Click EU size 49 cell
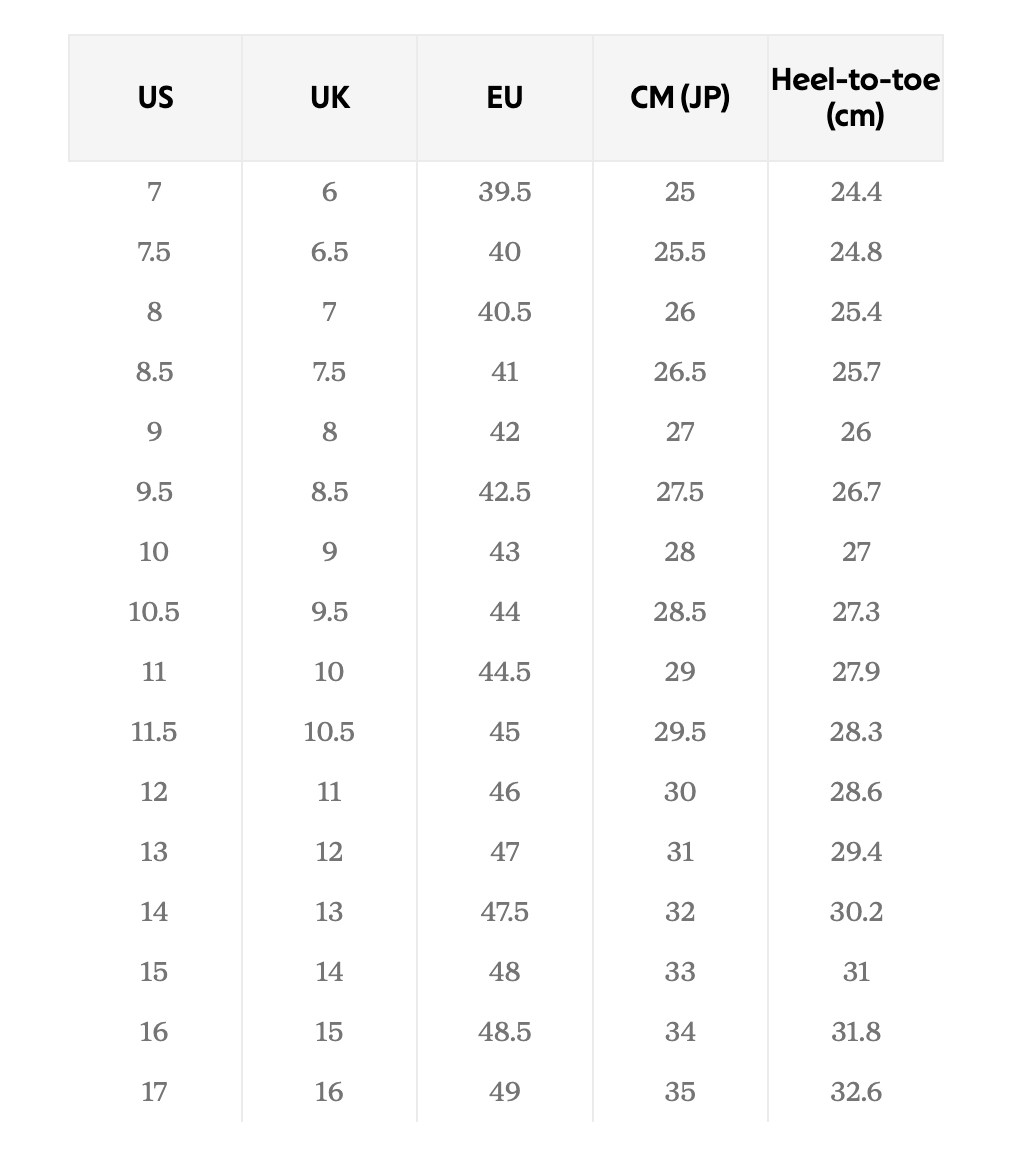The image size is (1010, 1158). pos(505,1092)
